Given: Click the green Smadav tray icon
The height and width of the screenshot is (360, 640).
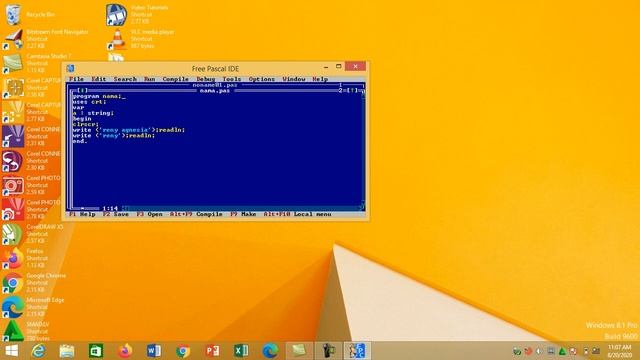Looking at the screenshot, I should [562, 351].
